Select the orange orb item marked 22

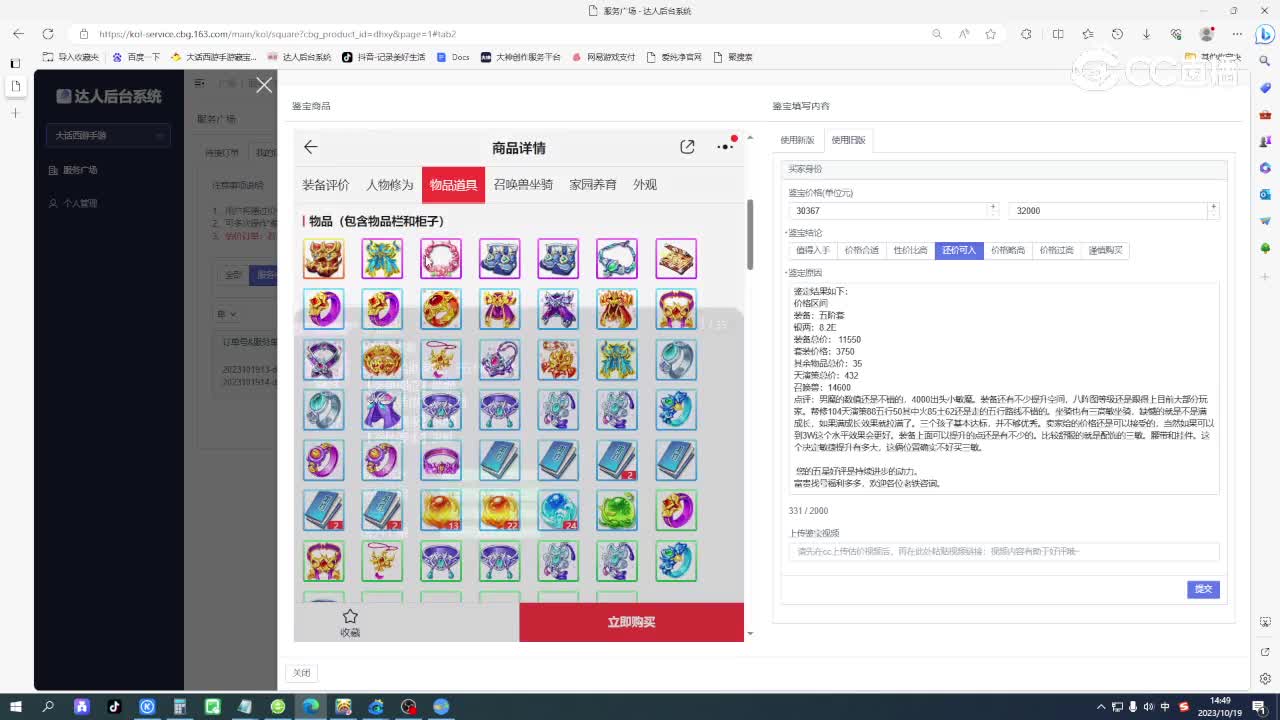(500, 510)
